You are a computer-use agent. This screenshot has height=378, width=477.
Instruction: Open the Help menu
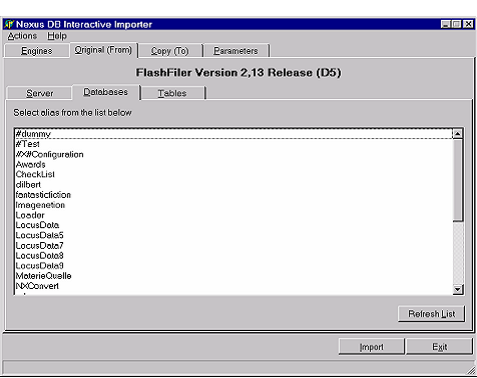[x=57, y=36]
